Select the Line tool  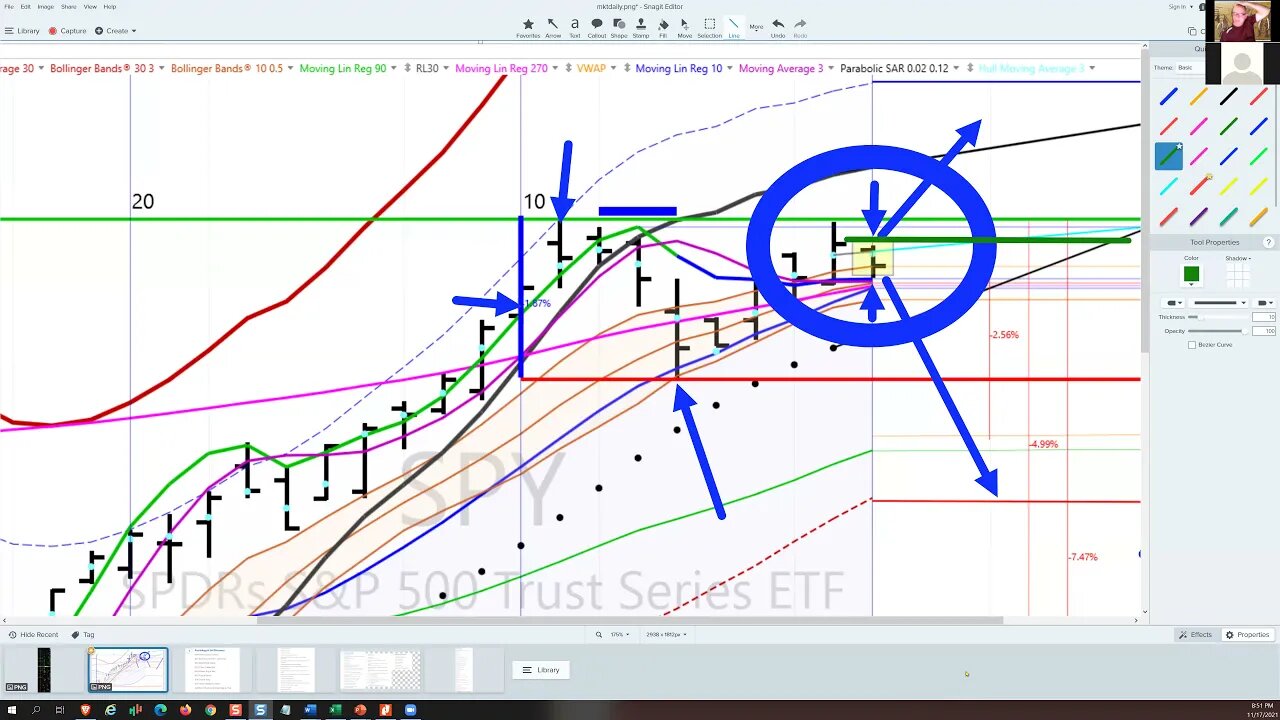[733, 27]
